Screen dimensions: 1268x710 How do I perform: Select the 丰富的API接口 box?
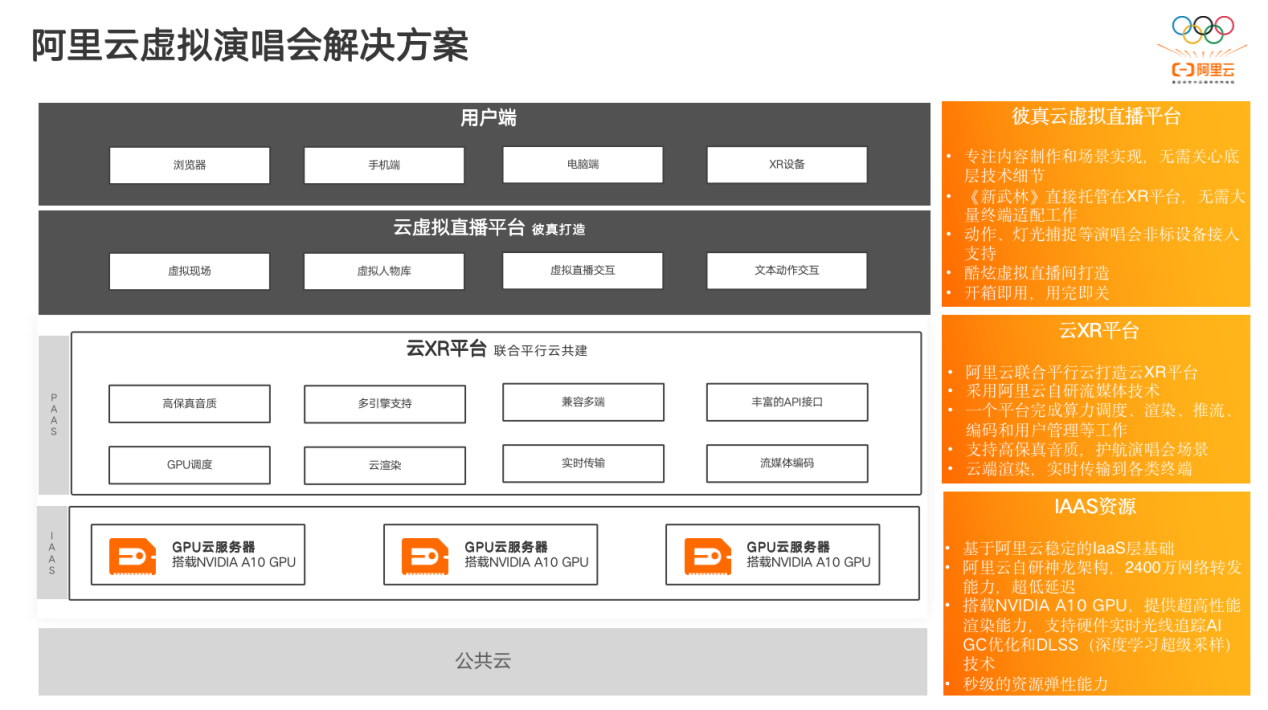coord(787,402)
